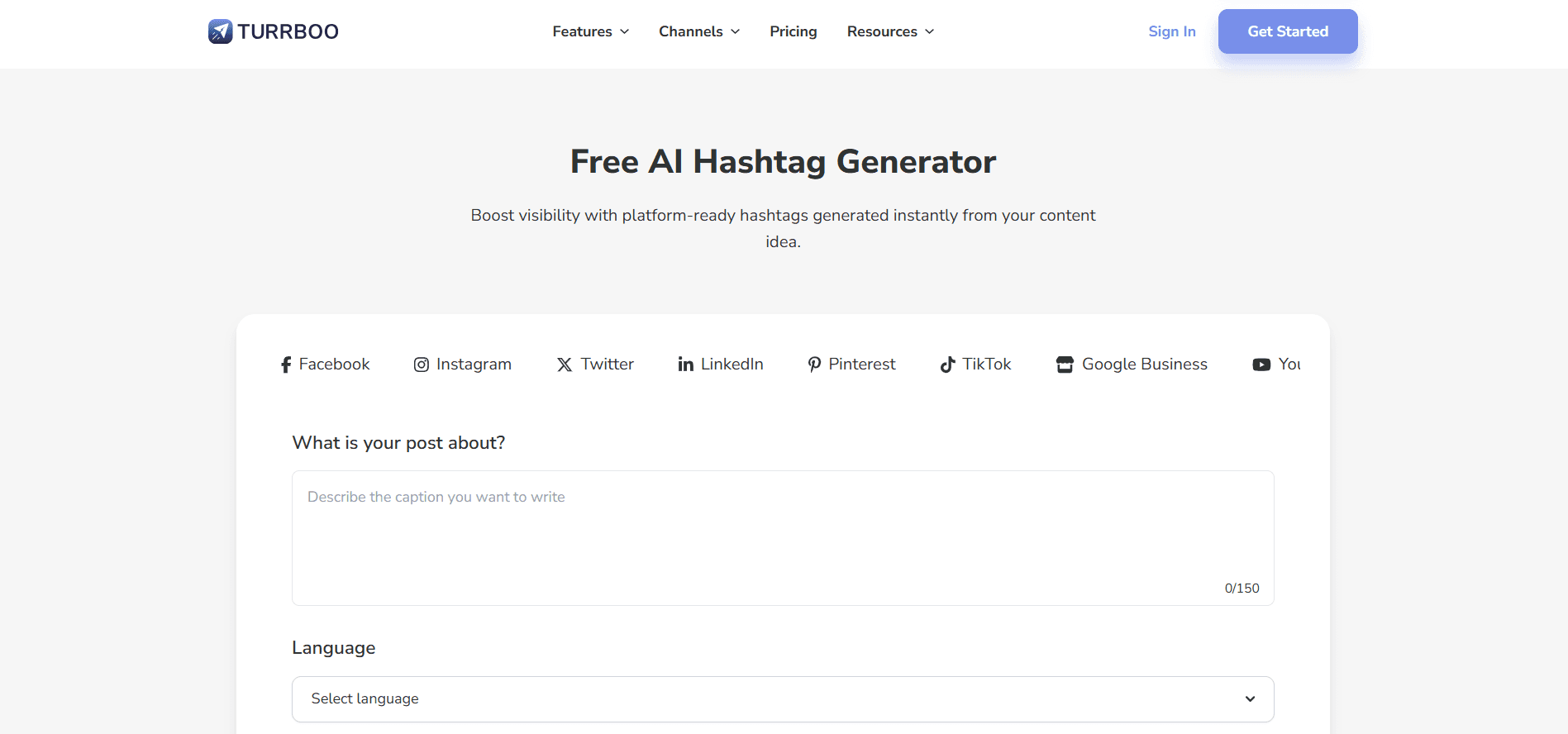Go to the Pricing page
The height and width of the screenshot is (734, 1568).
793,31
